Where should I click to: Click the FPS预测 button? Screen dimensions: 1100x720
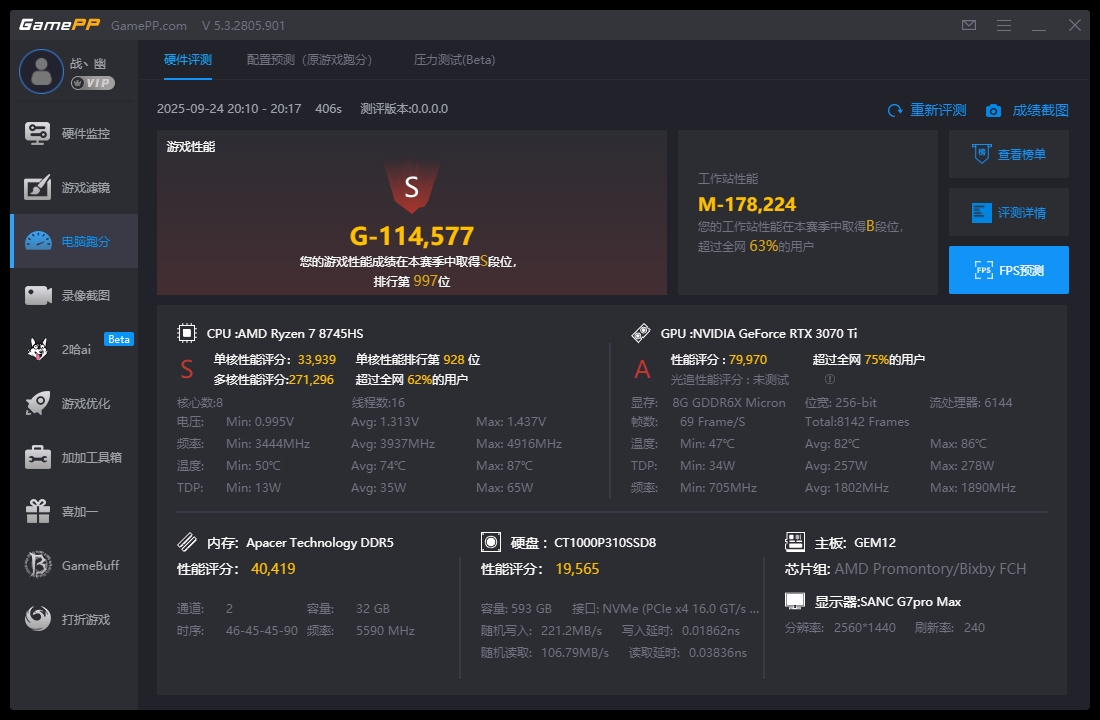pos(1008,270)
